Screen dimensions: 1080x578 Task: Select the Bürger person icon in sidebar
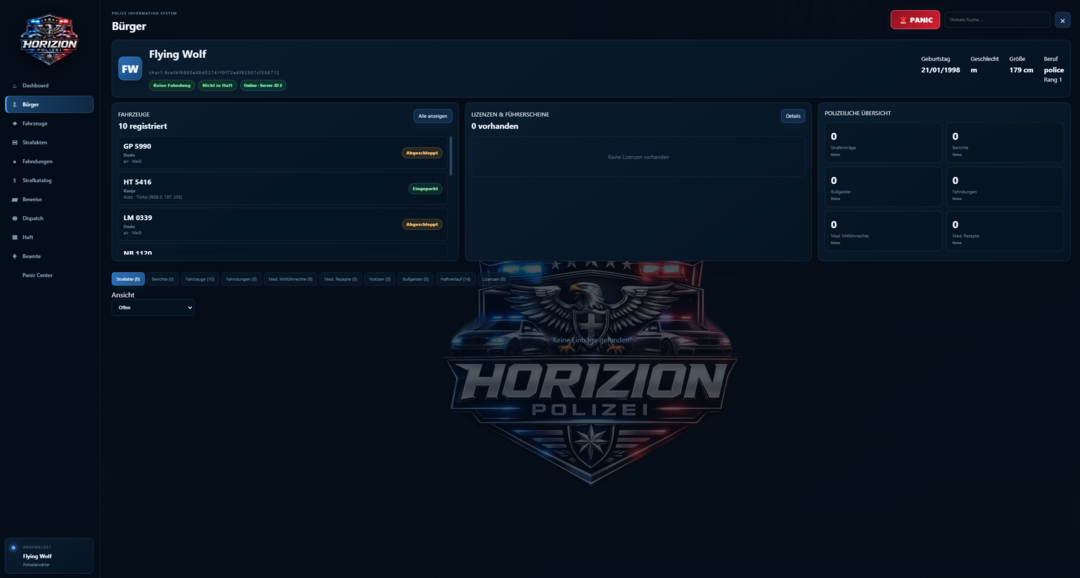tap(14, 105)
